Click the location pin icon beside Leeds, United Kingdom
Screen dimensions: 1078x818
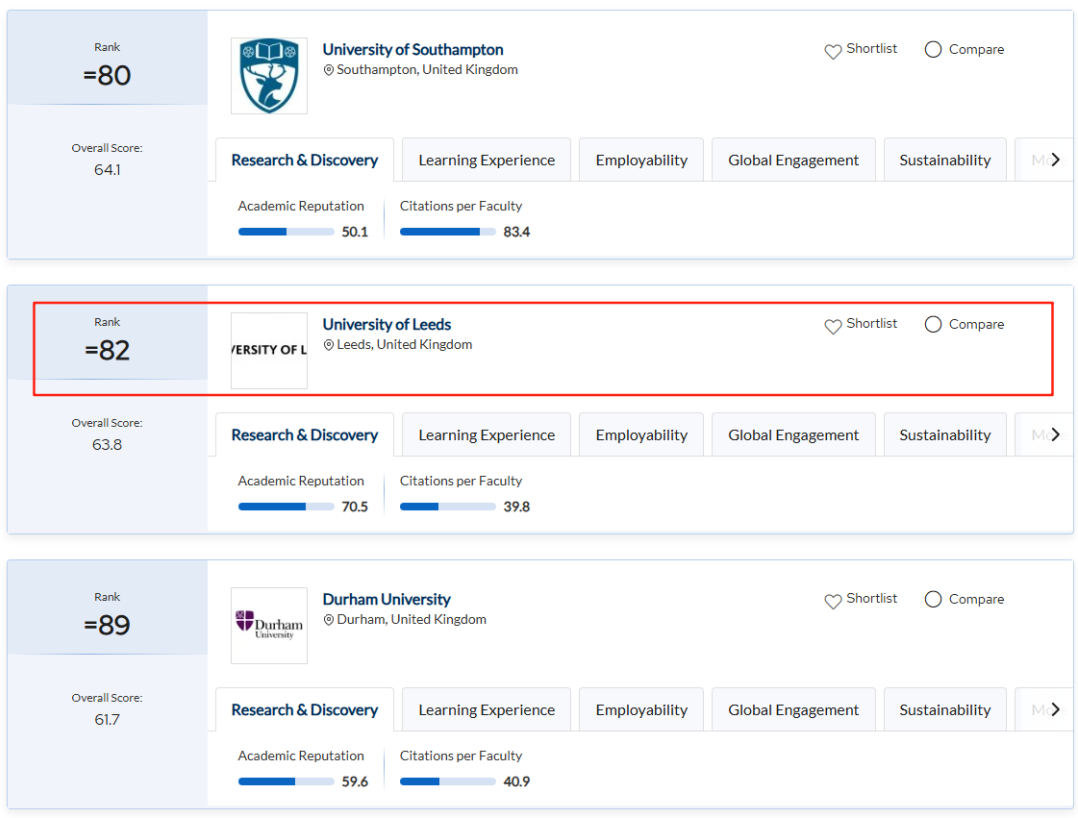click(329, 345)
